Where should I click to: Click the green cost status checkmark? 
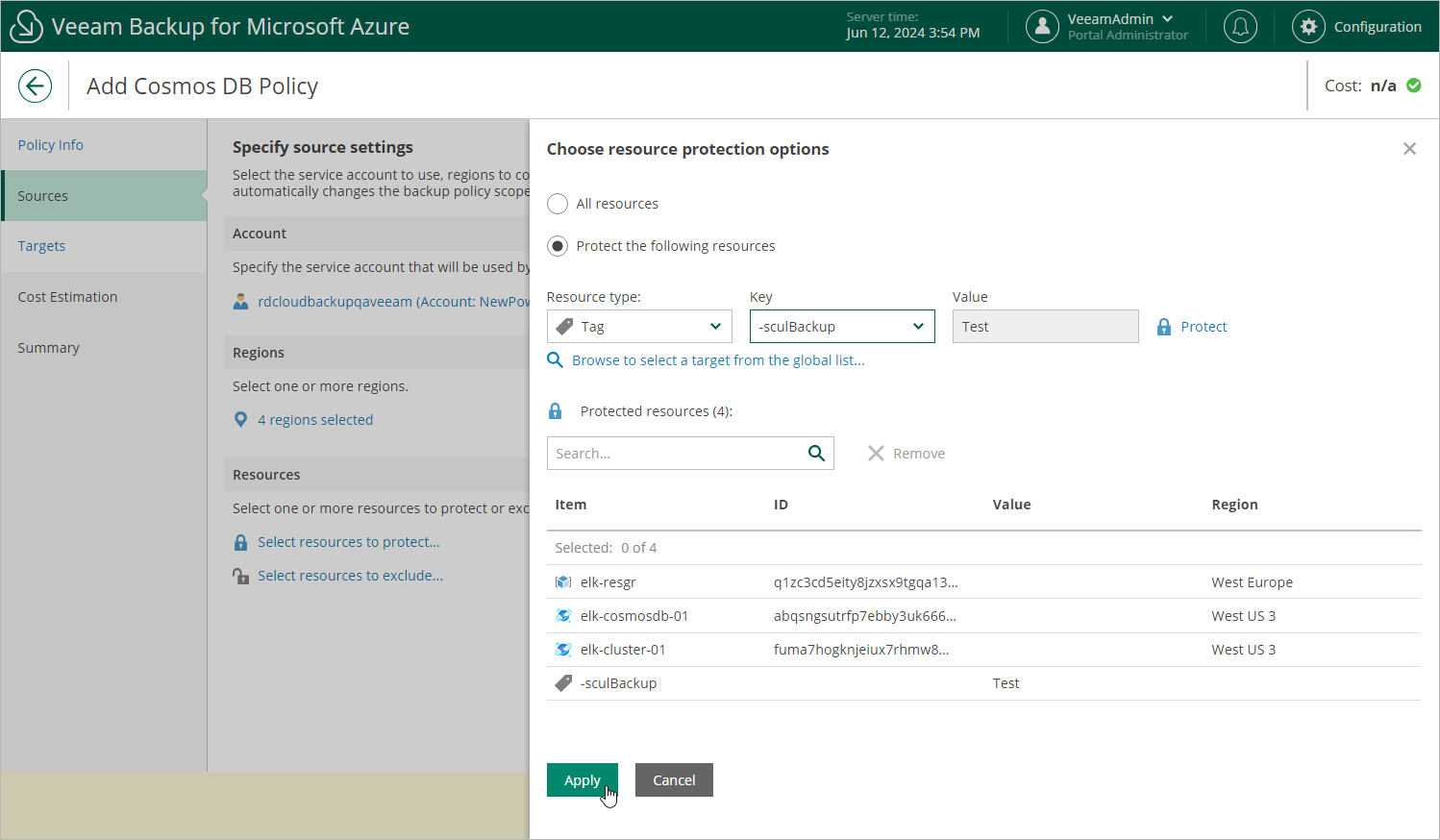click(1414, 86)
